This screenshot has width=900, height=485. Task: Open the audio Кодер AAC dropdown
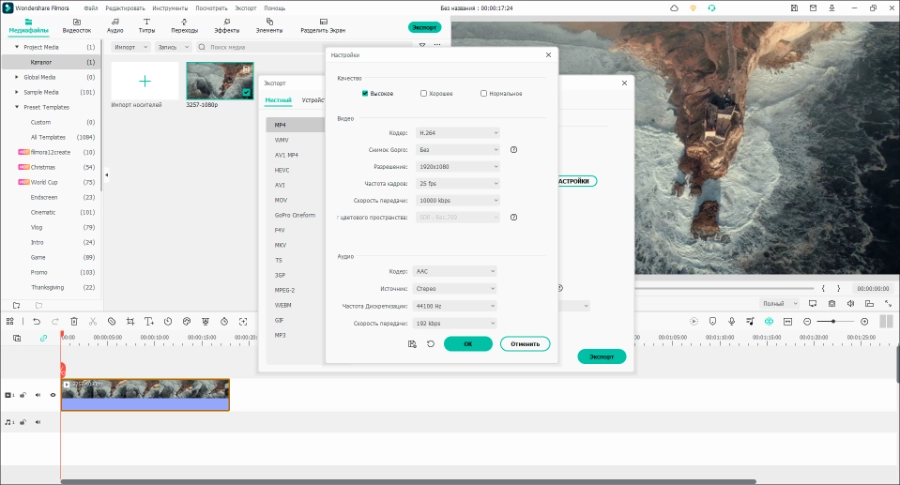[x=455, y=271]
